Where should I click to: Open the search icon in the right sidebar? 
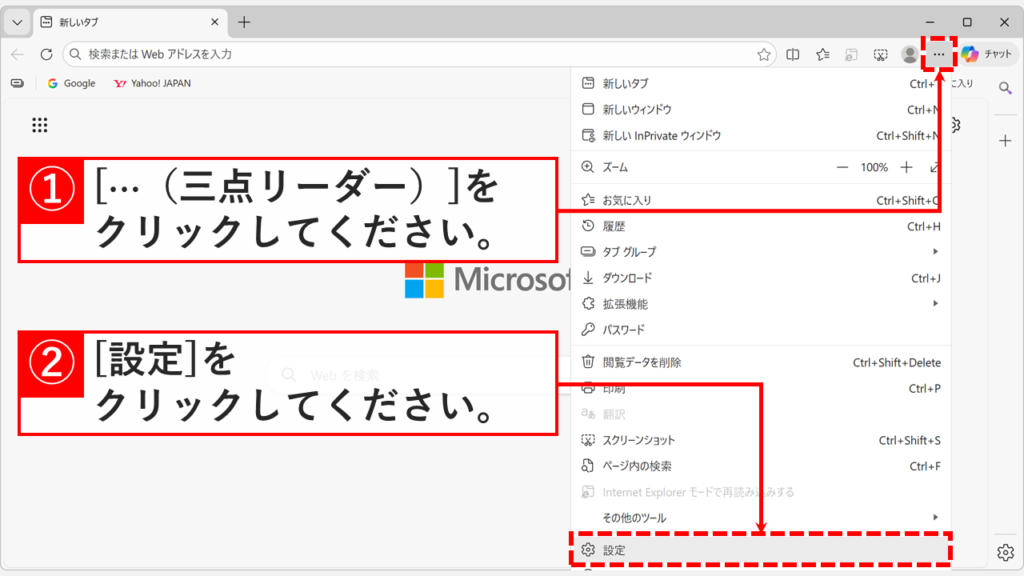[x=1006, y=88]
